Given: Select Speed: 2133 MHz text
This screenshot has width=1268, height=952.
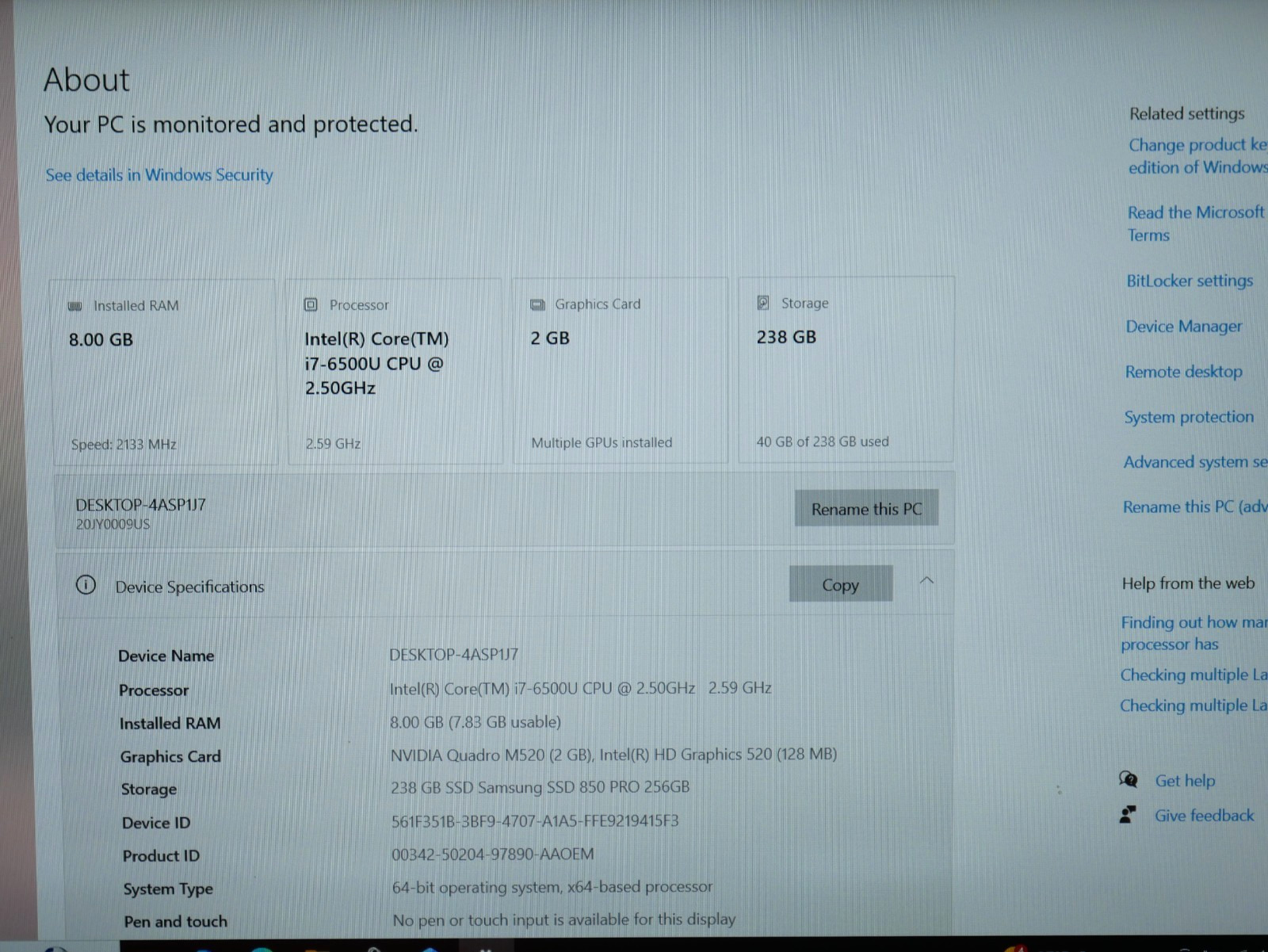Looking at the screenshot, I should tap(124, 445).
